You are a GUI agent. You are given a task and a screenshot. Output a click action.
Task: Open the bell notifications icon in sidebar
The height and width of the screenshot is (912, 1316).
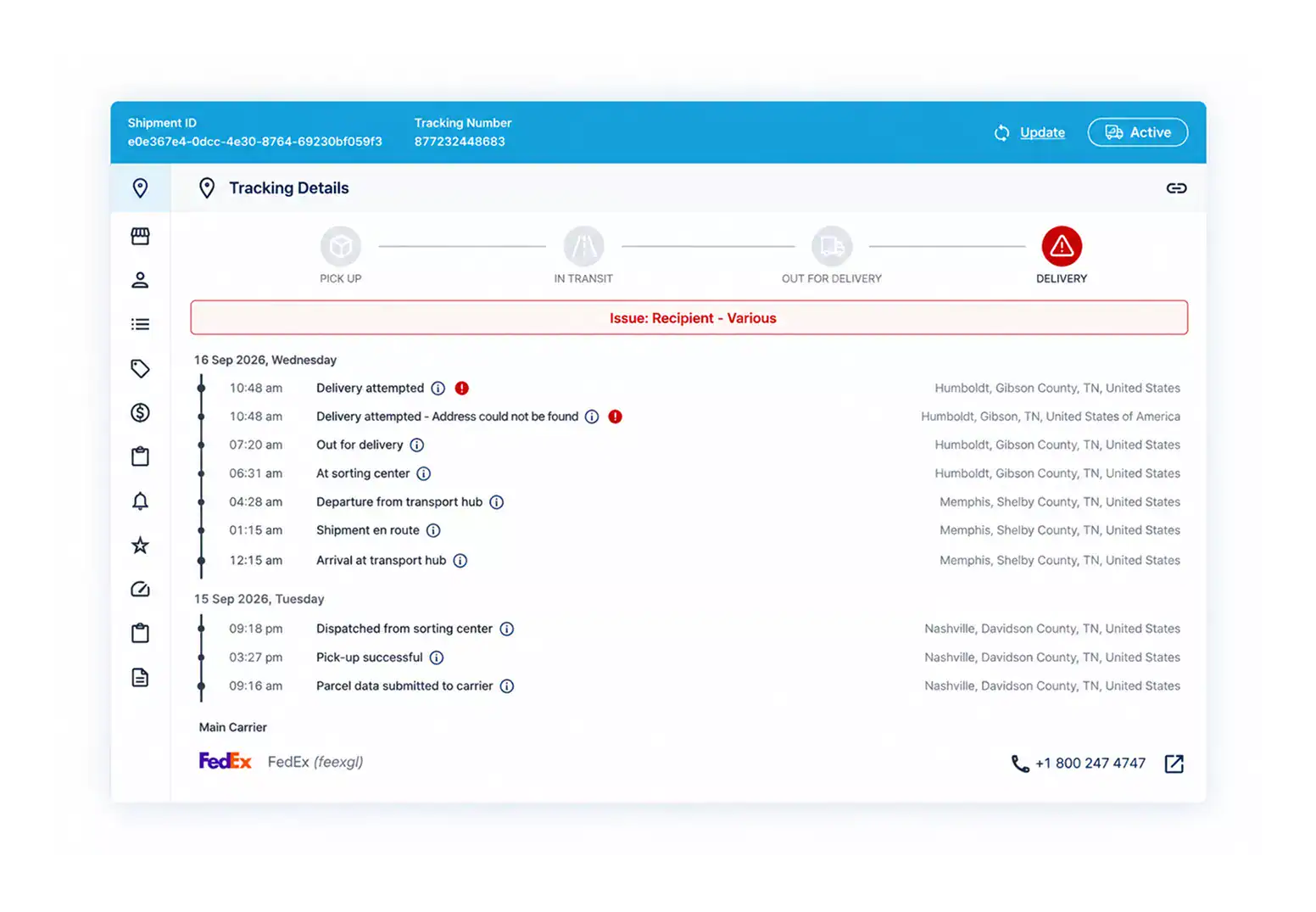[140, 501]
